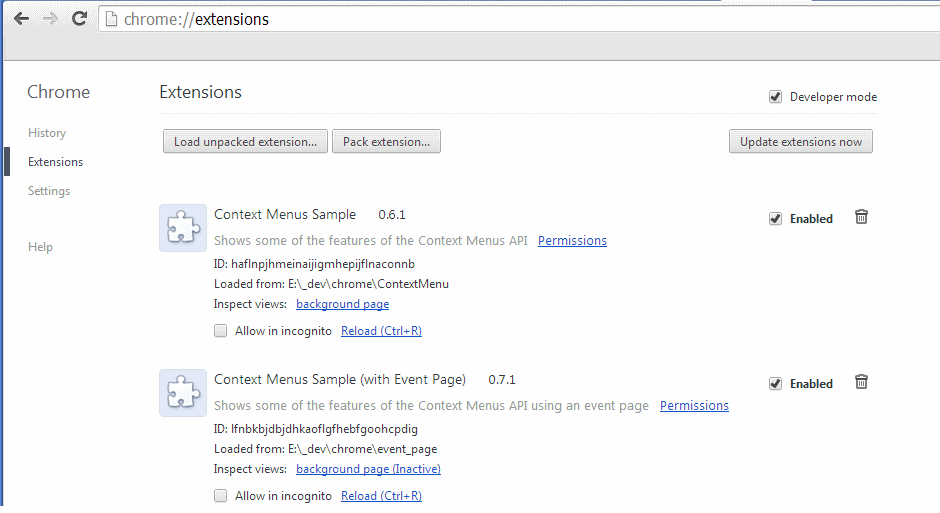Viewport: 940px width, 513px height.
Task: Disable the Context Menus Sample extension
Action: (775, 219)
